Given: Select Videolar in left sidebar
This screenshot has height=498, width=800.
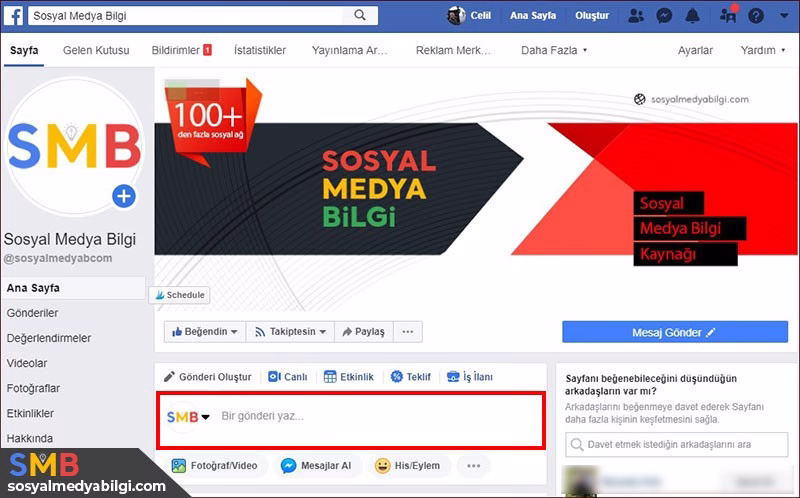Looking at the screenshot, I should [x=27, y=363].
